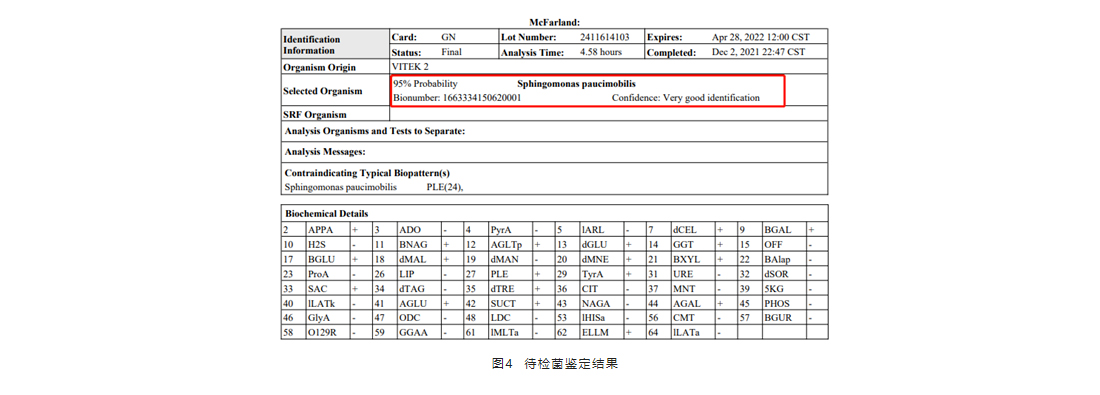
Task: Click the dMAN test cell
Action: point(510,259)
